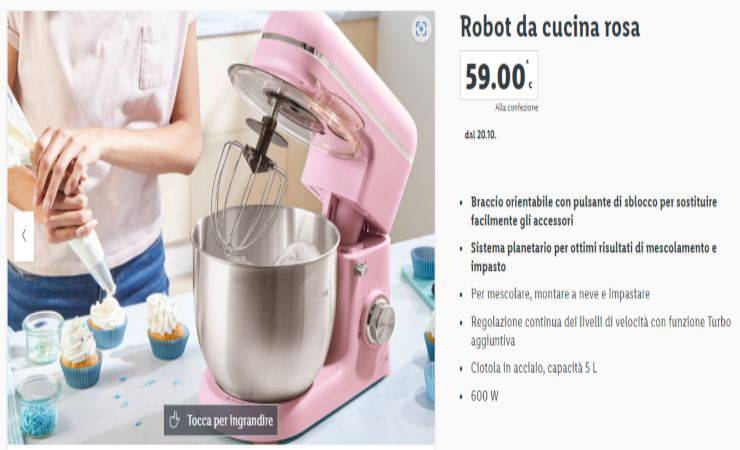Click the 'Regolazione continua dei livelli' bullet
Screen dimensions: 740x450
[x=601, y=331]
